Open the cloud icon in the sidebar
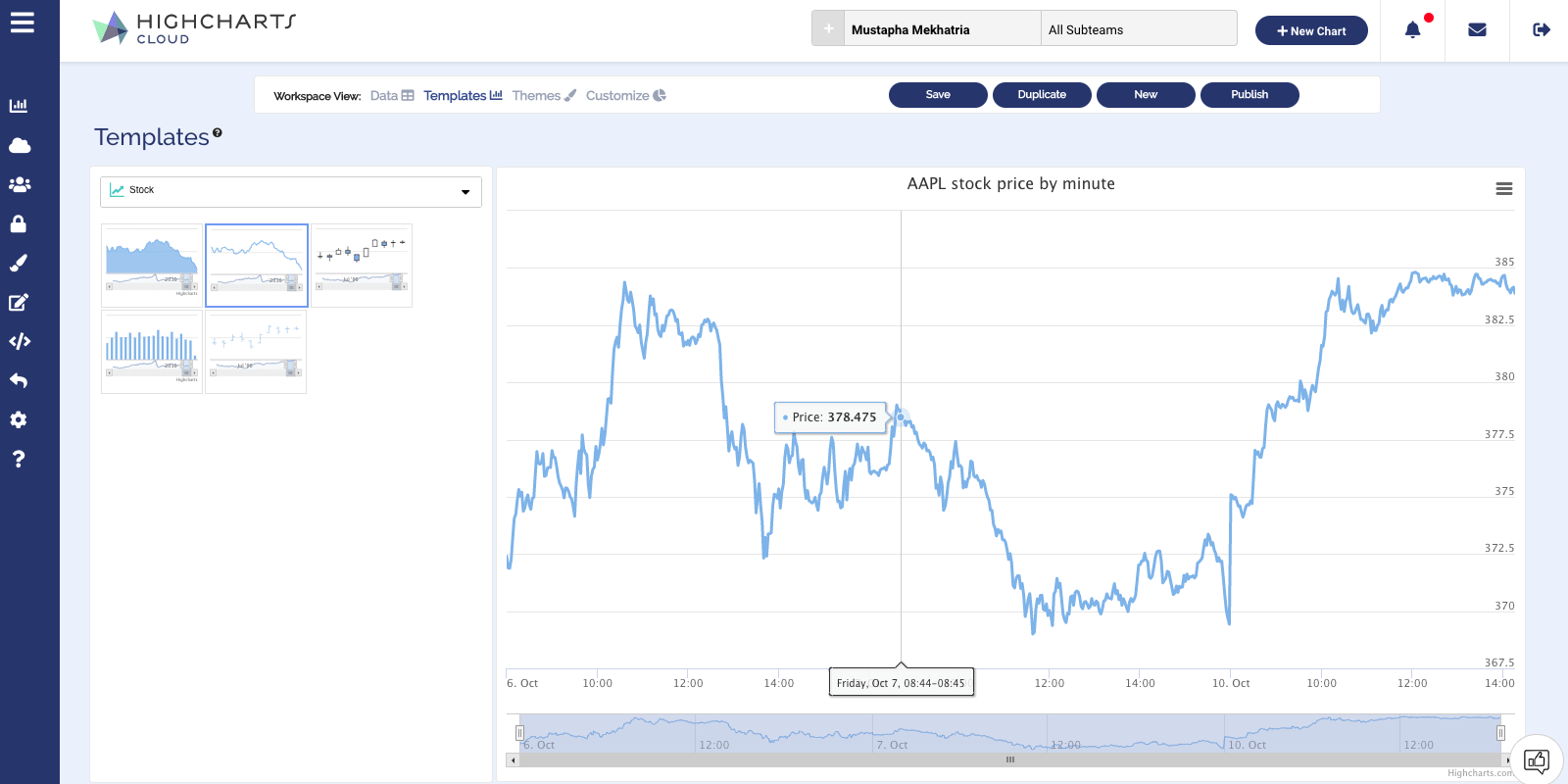 point(20,146)
